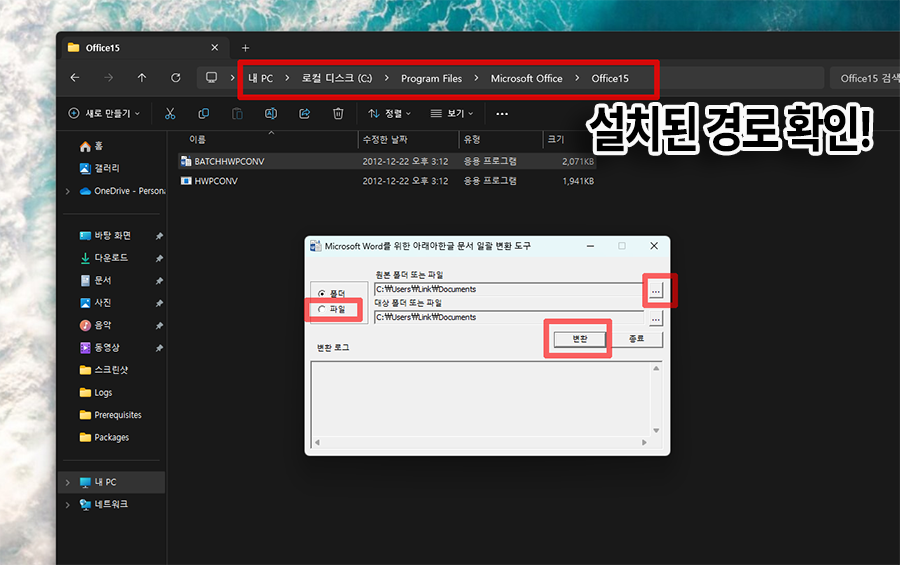Open Prerequisites folder in sidebar
The width and height of the screenshot is (900, 565).
(x=111, y=415)
